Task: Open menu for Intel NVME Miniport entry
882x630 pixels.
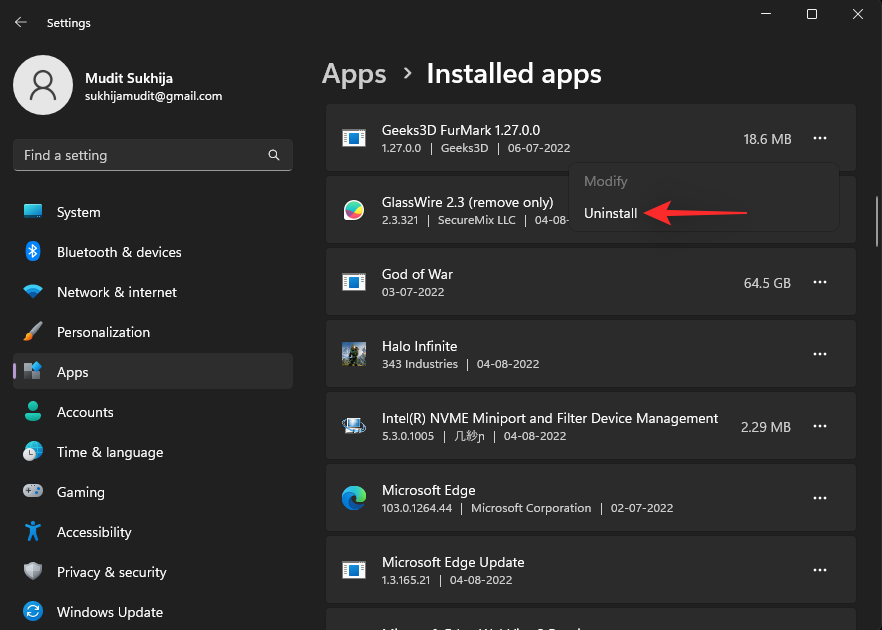Action: pos(820,426)
